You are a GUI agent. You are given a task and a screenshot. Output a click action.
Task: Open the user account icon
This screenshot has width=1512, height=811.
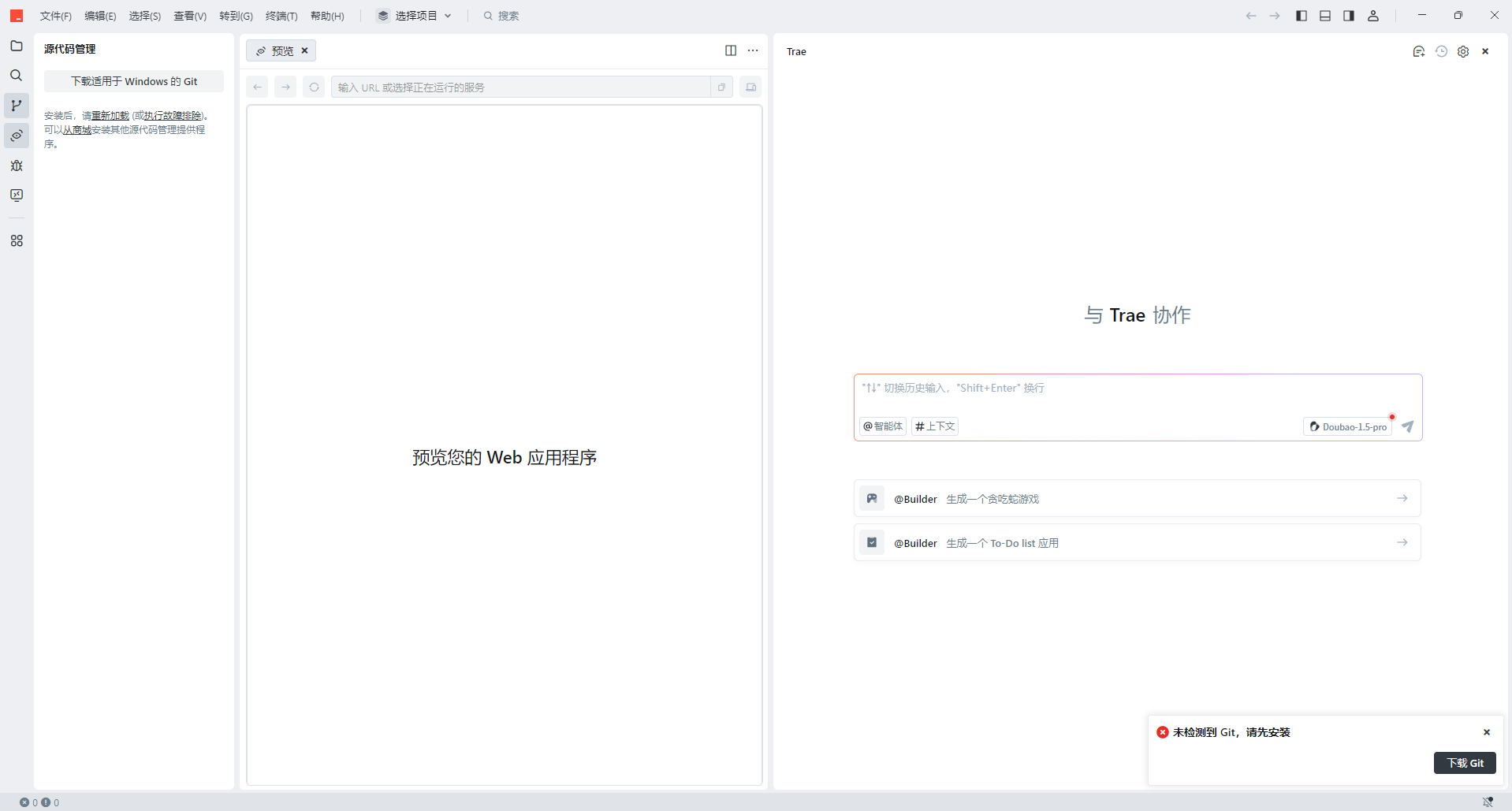pyautogui.click(x=1373, y=16)
